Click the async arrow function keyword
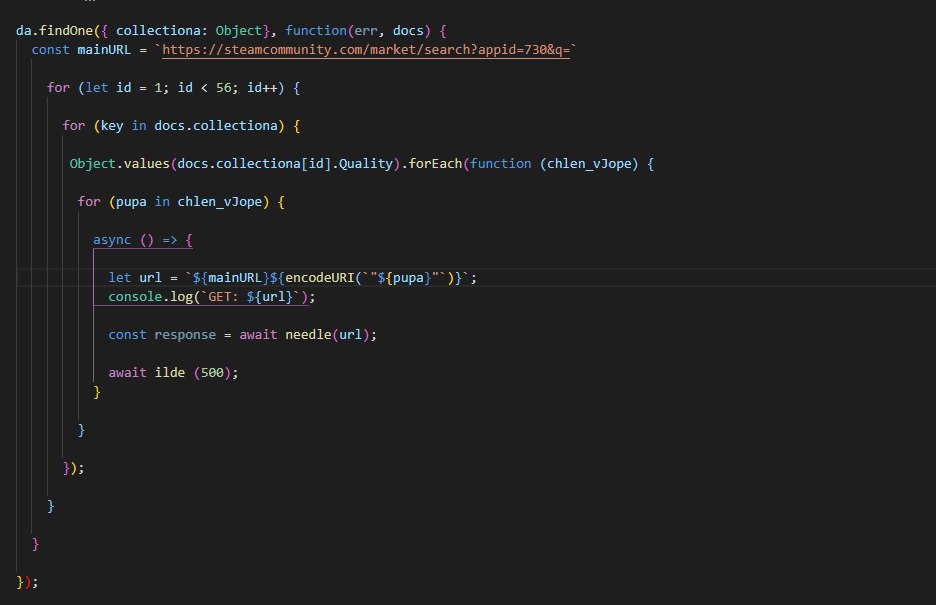The height and width of the screenshot is (605, 936). [112, 240]
